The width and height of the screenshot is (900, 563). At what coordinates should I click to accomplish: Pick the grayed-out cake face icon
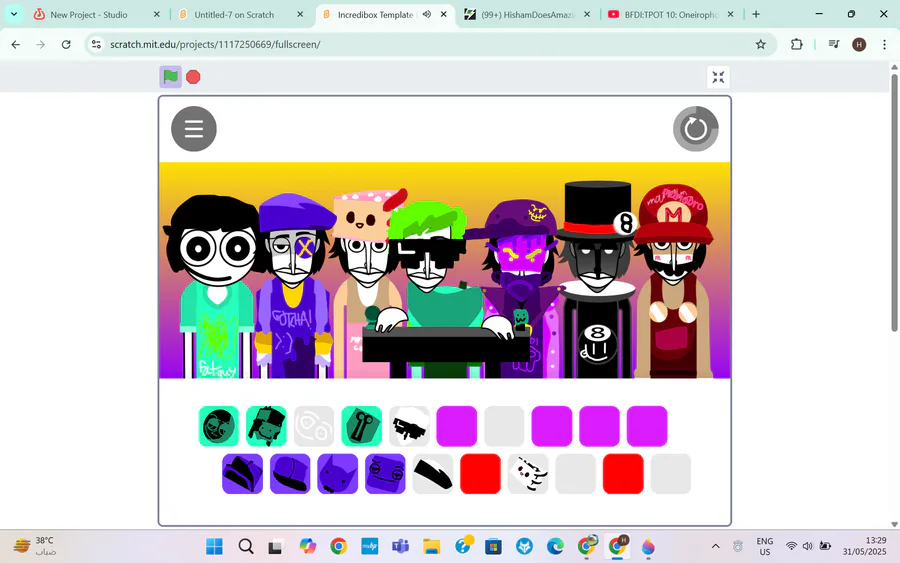coord(529,473)
